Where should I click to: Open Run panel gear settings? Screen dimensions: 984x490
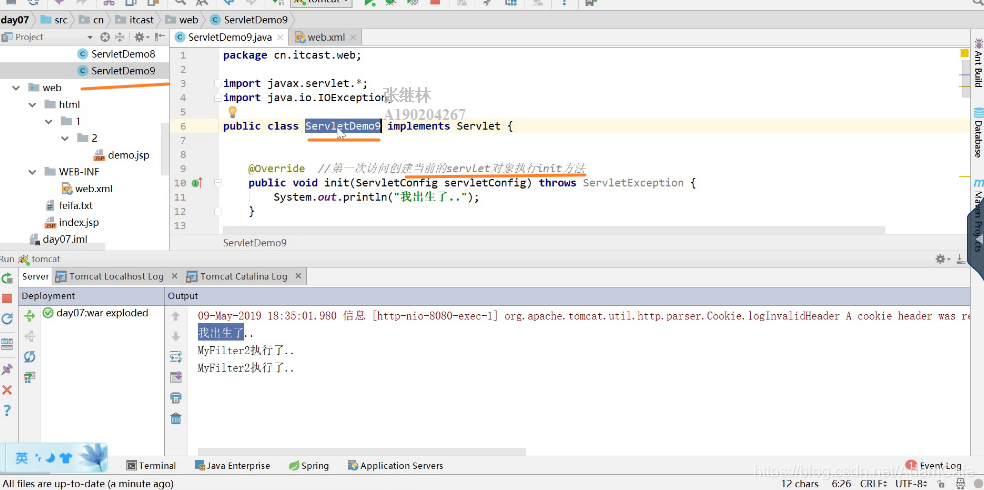click(942, 259)
